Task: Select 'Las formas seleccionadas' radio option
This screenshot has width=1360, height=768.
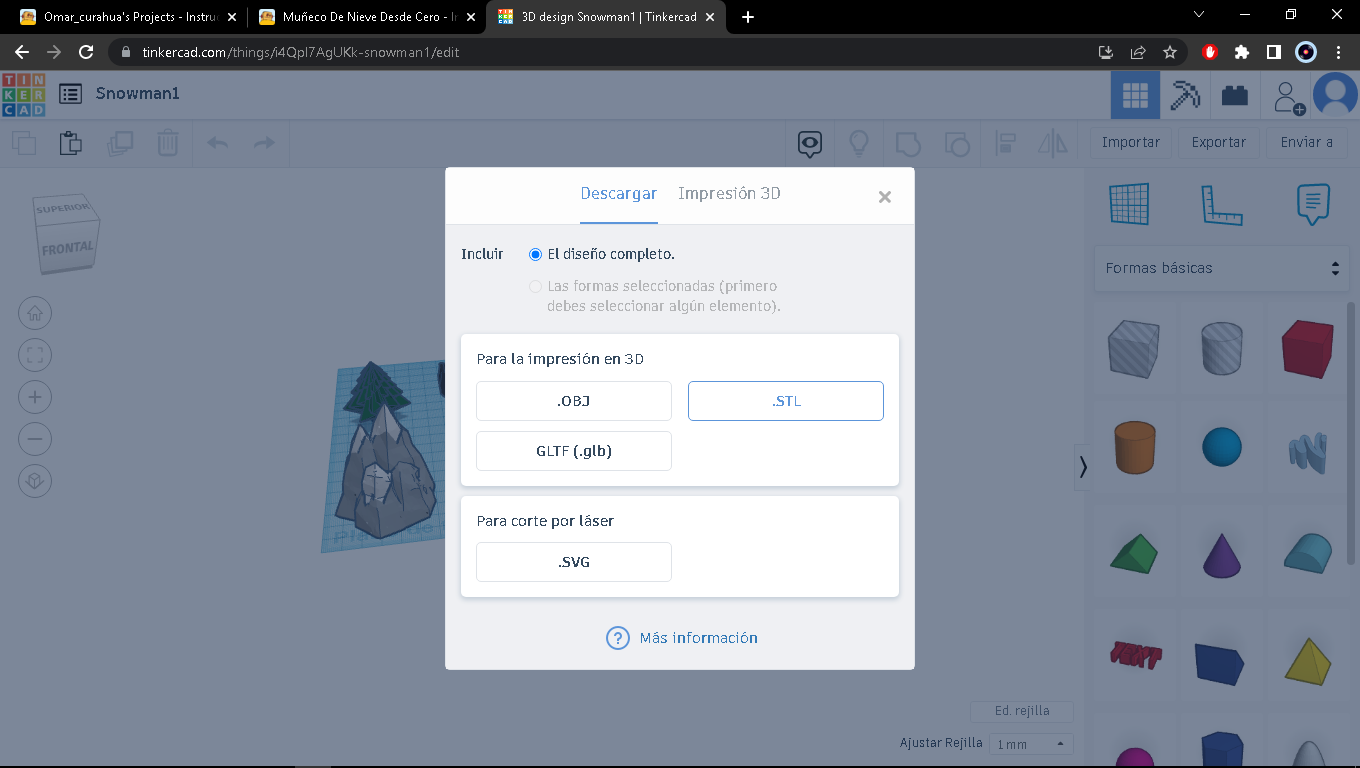Action: (536, 287)
